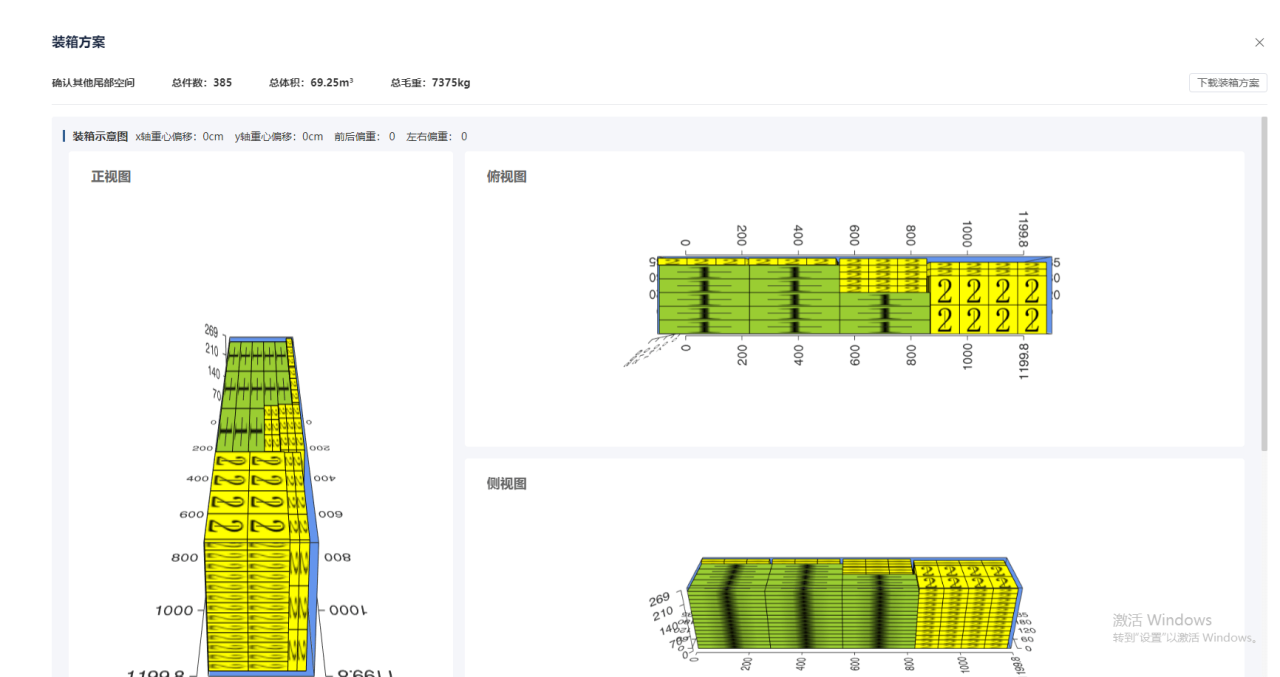Click the 确认其他尾部空间 label
The height and width of the screenshot is (677, 1280).
tap(93, 83)
